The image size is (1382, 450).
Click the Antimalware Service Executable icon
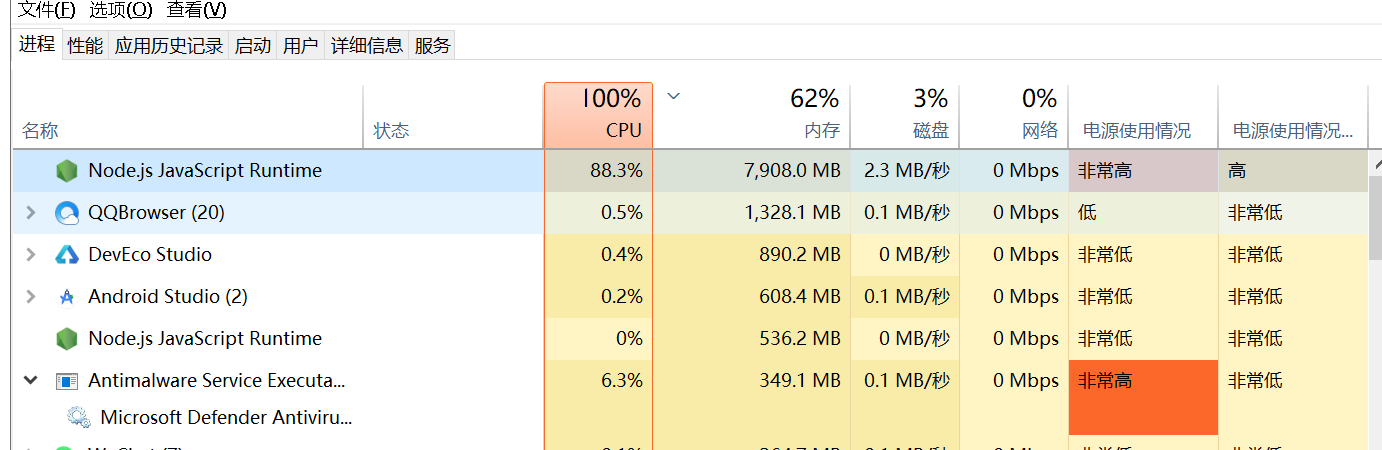tap(67, 381)
